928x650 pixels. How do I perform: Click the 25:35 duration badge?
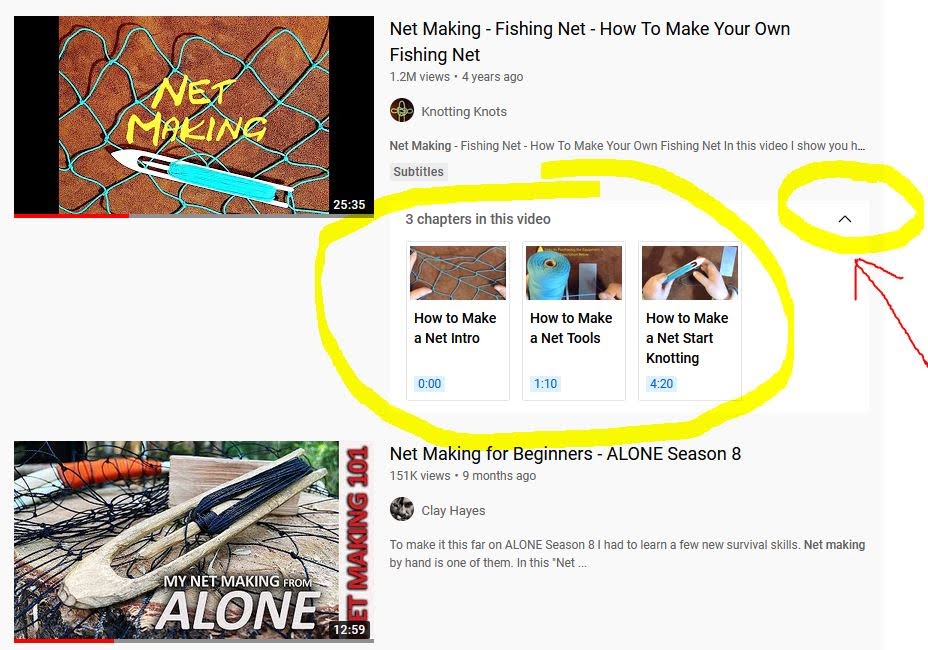(349, 204)
